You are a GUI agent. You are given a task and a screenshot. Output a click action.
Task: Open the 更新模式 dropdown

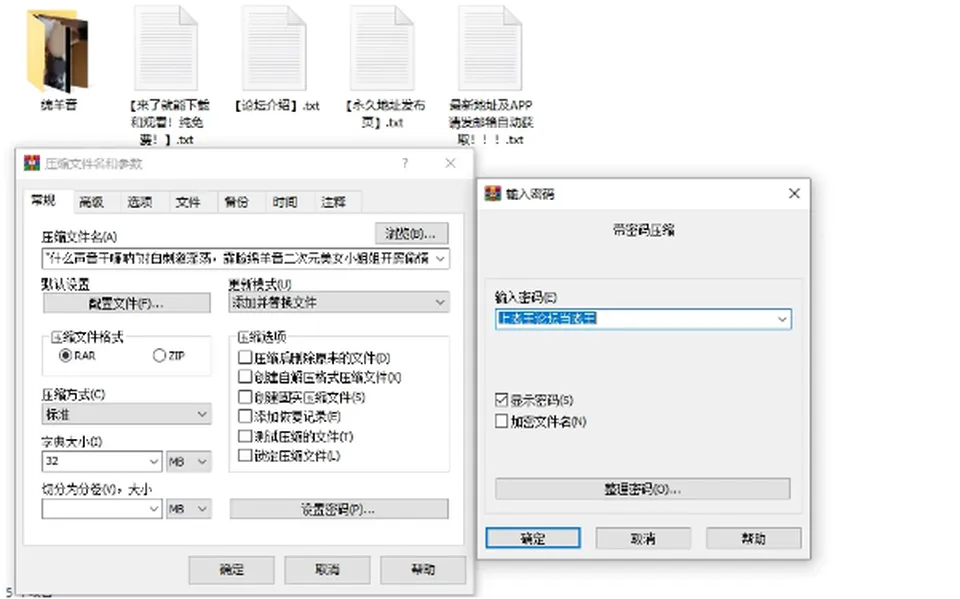(339, 303)
